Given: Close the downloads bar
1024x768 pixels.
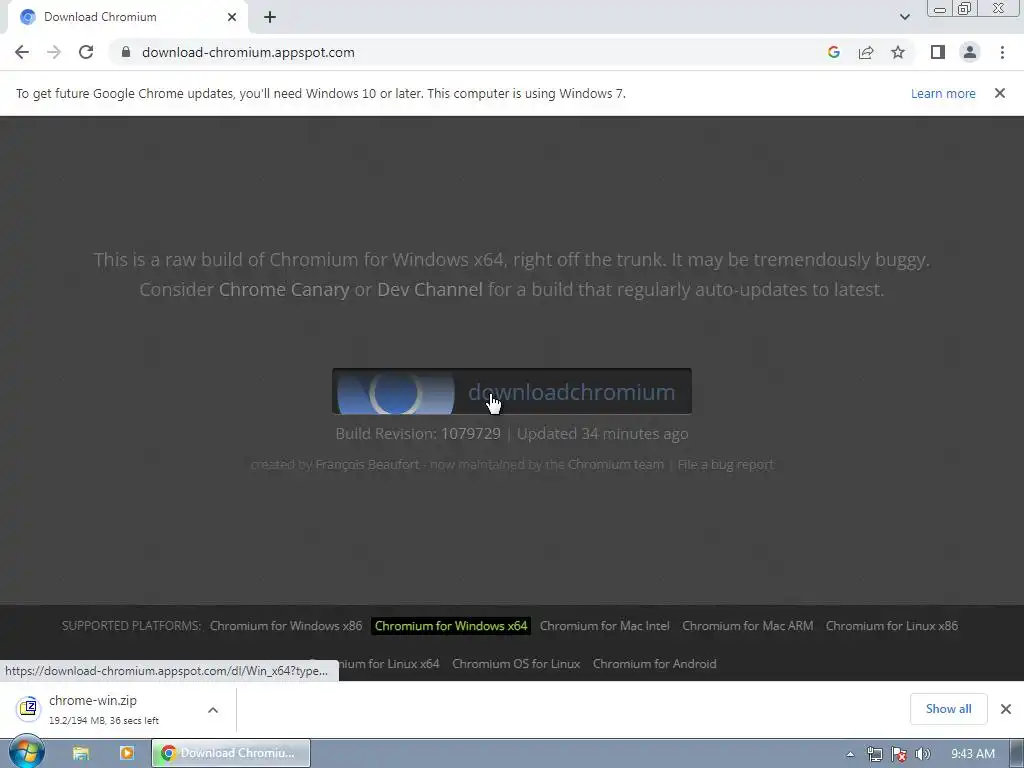Looking at the screenshot, I should [1006, 709].
